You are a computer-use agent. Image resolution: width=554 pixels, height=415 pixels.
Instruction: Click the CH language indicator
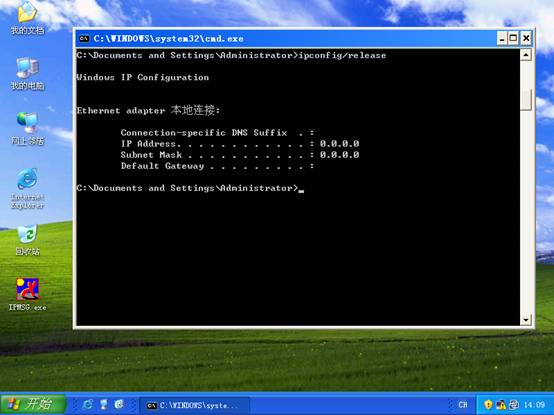click(x=462, y=405)
